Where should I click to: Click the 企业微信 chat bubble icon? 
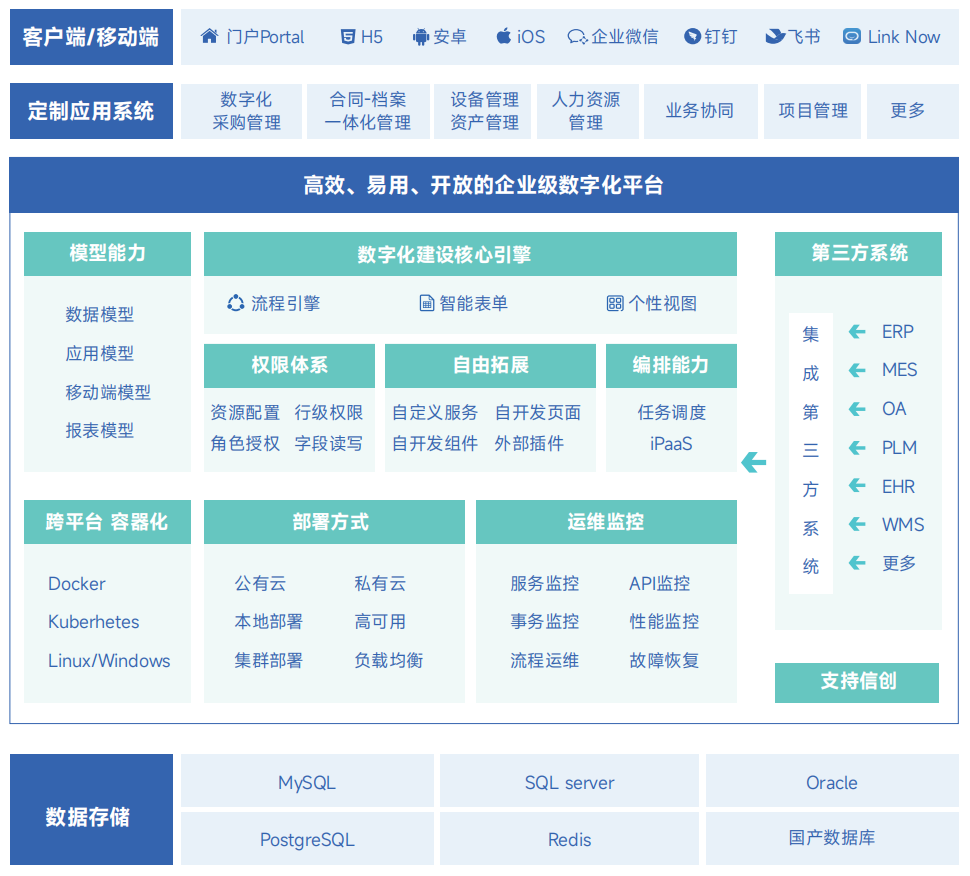[576, 36]
